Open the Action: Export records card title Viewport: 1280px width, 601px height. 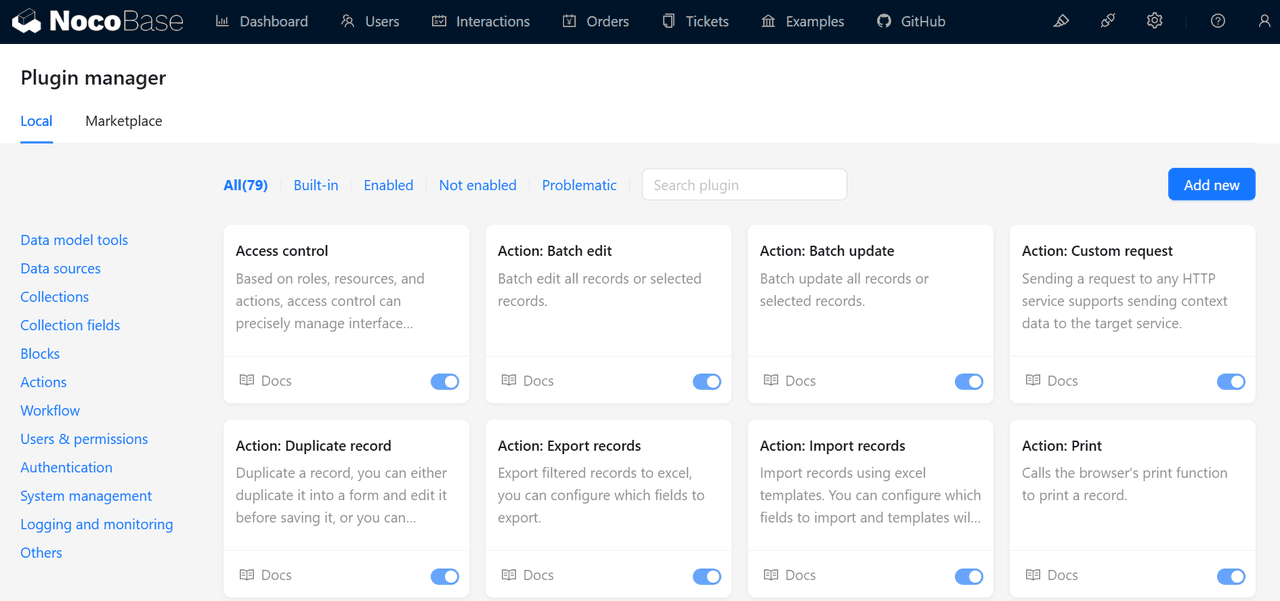click(x=569, y=446)
